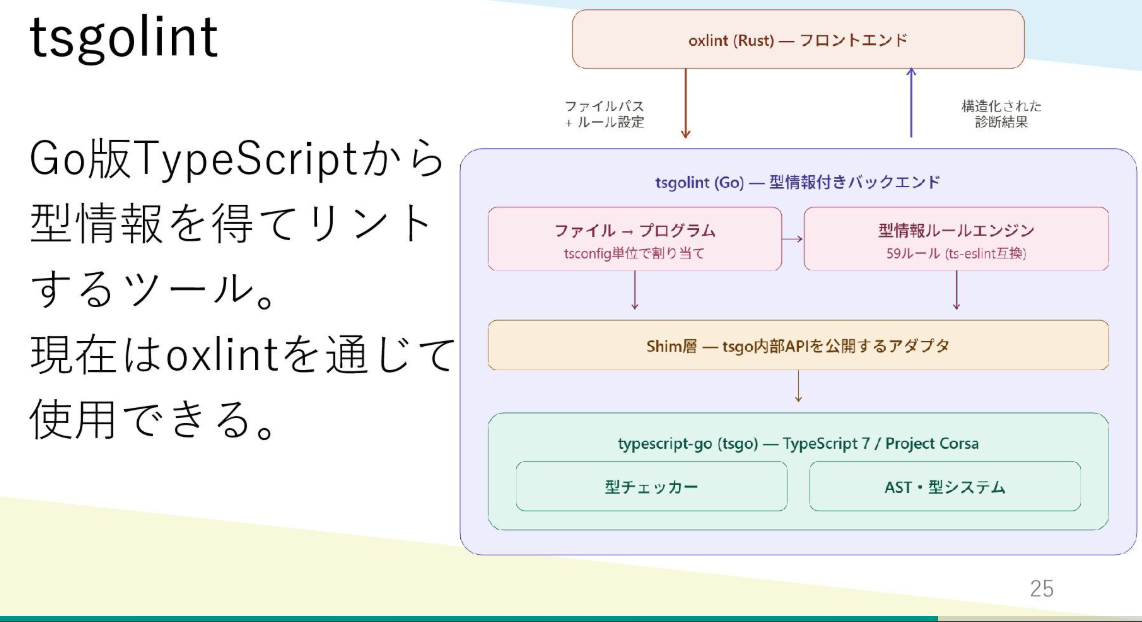Click the body text line "型情報を得てリント"
This screenshot has width=1142, height=622.
(x=232, y=224)
